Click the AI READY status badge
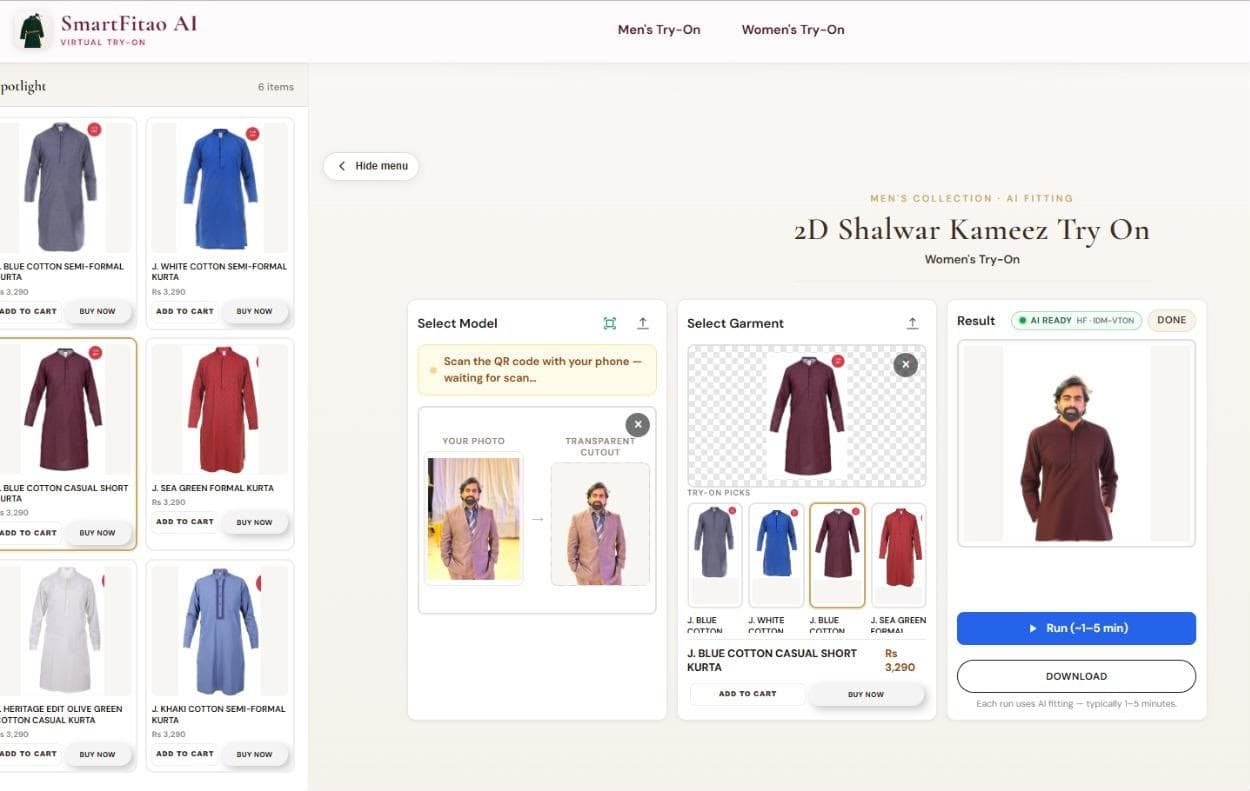The width and height of the screenshot is (1250, 791). pyautogui.click(x=1076, y=320)
